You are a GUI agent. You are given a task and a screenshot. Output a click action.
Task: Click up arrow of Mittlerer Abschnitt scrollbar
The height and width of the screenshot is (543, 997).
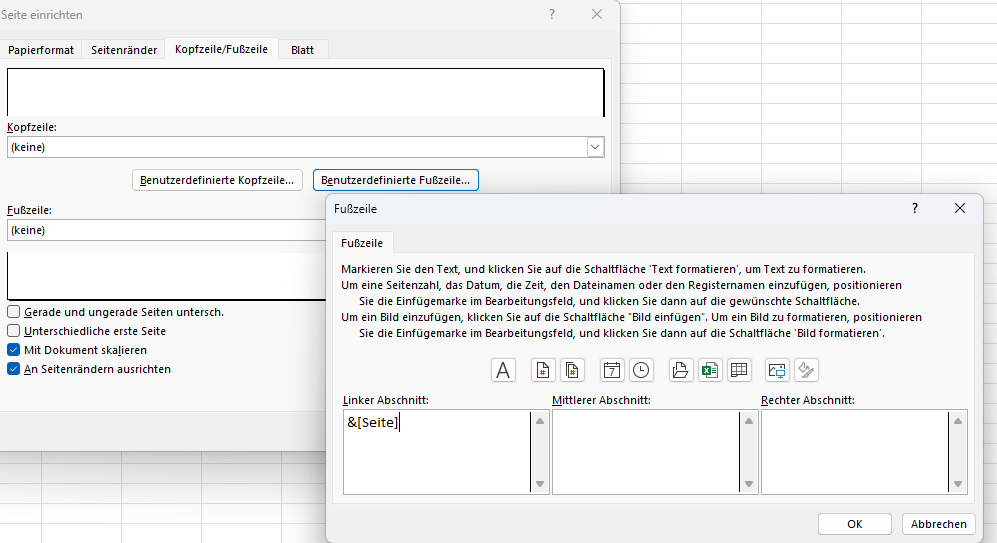coord(749,421)
